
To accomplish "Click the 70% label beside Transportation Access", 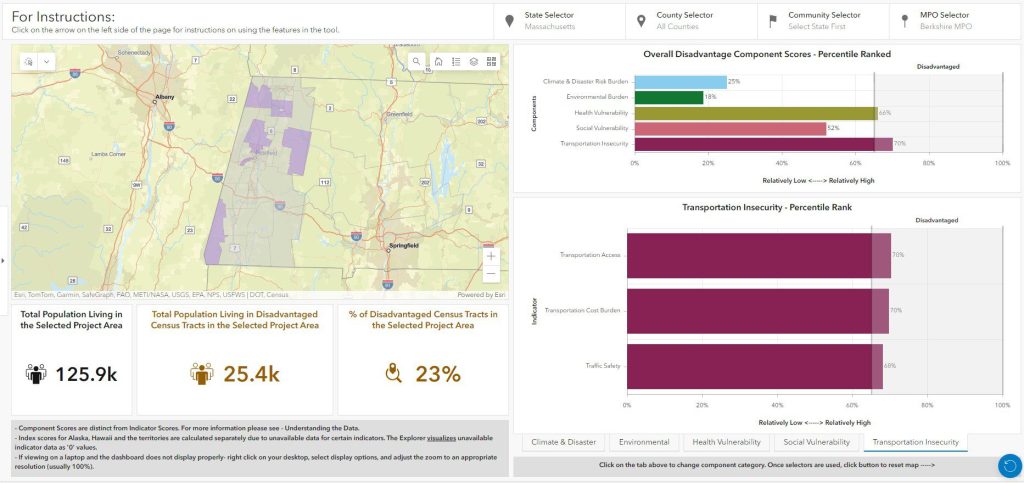I will [898, 255].
